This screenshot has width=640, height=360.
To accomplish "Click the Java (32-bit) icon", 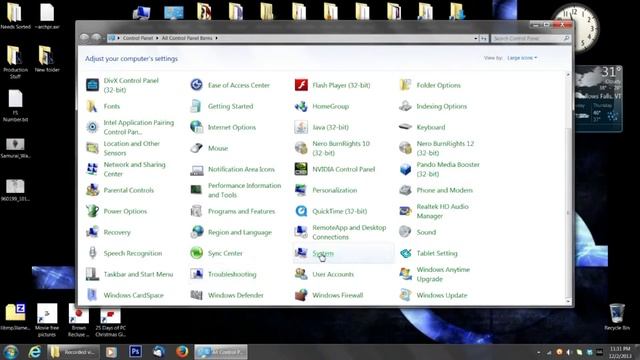I will point(301,127).
